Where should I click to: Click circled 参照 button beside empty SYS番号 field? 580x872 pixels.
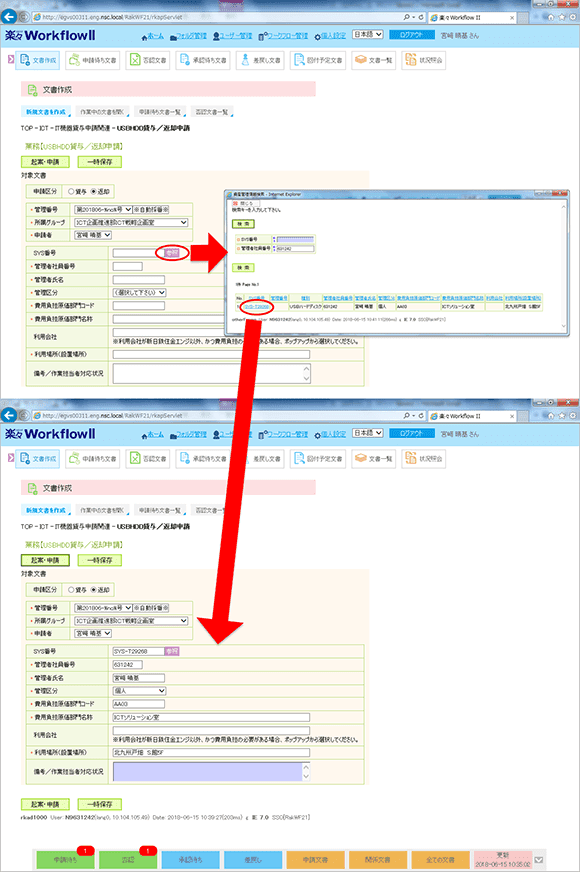click(172, 253)
